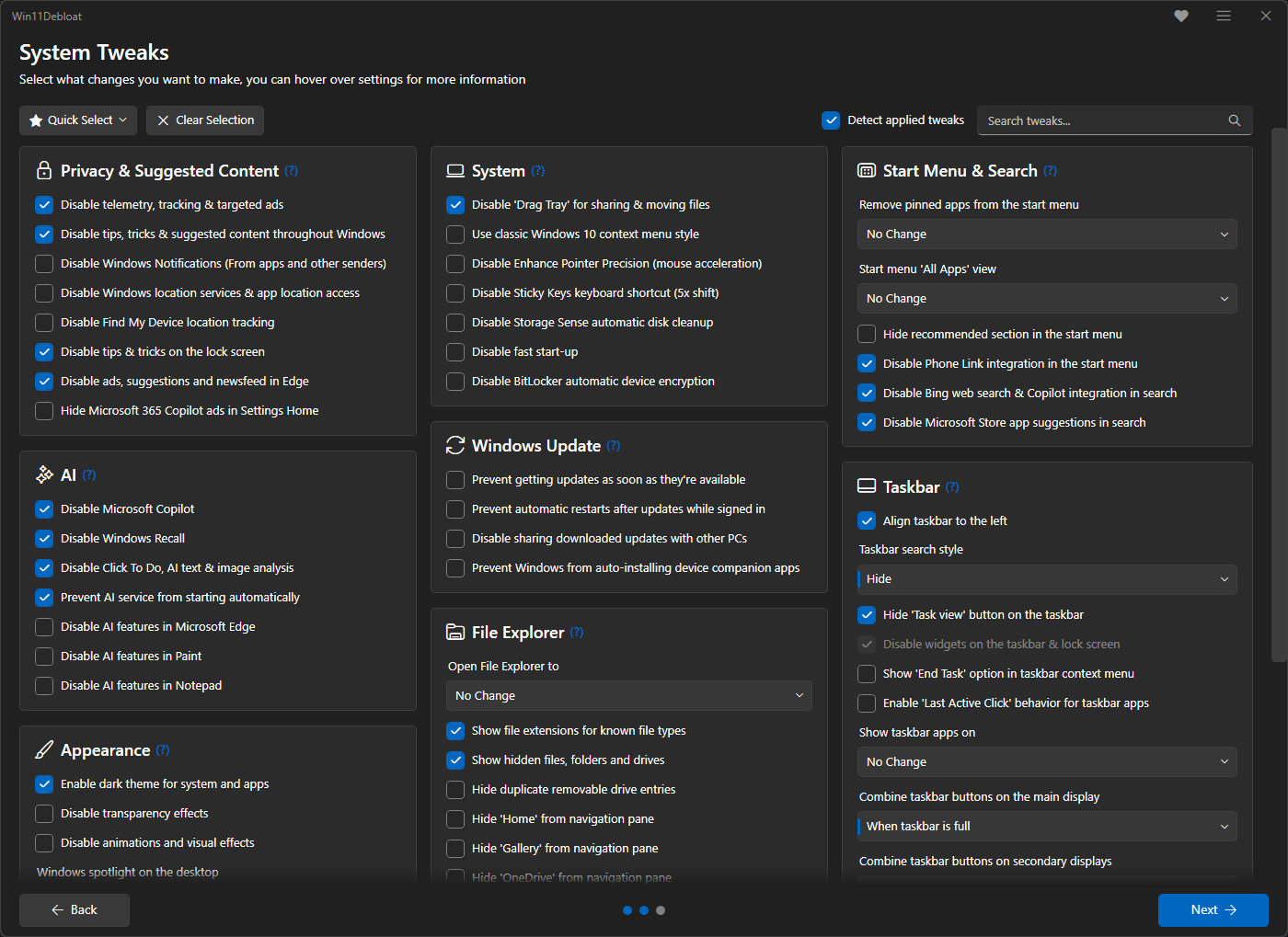Image resolution: width=1288 pixels, height=937 pixels.
Task: Check Use classic Windows 10 context menu style
Action: [455, 234]
